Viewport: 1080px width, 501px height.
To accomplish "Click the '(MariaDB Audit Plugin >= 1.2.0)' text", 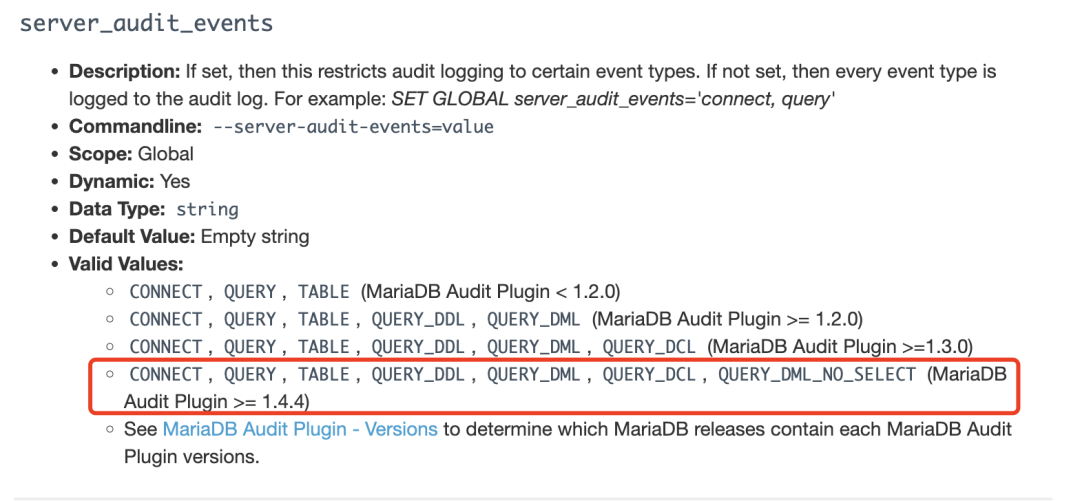I will (727, 319).
